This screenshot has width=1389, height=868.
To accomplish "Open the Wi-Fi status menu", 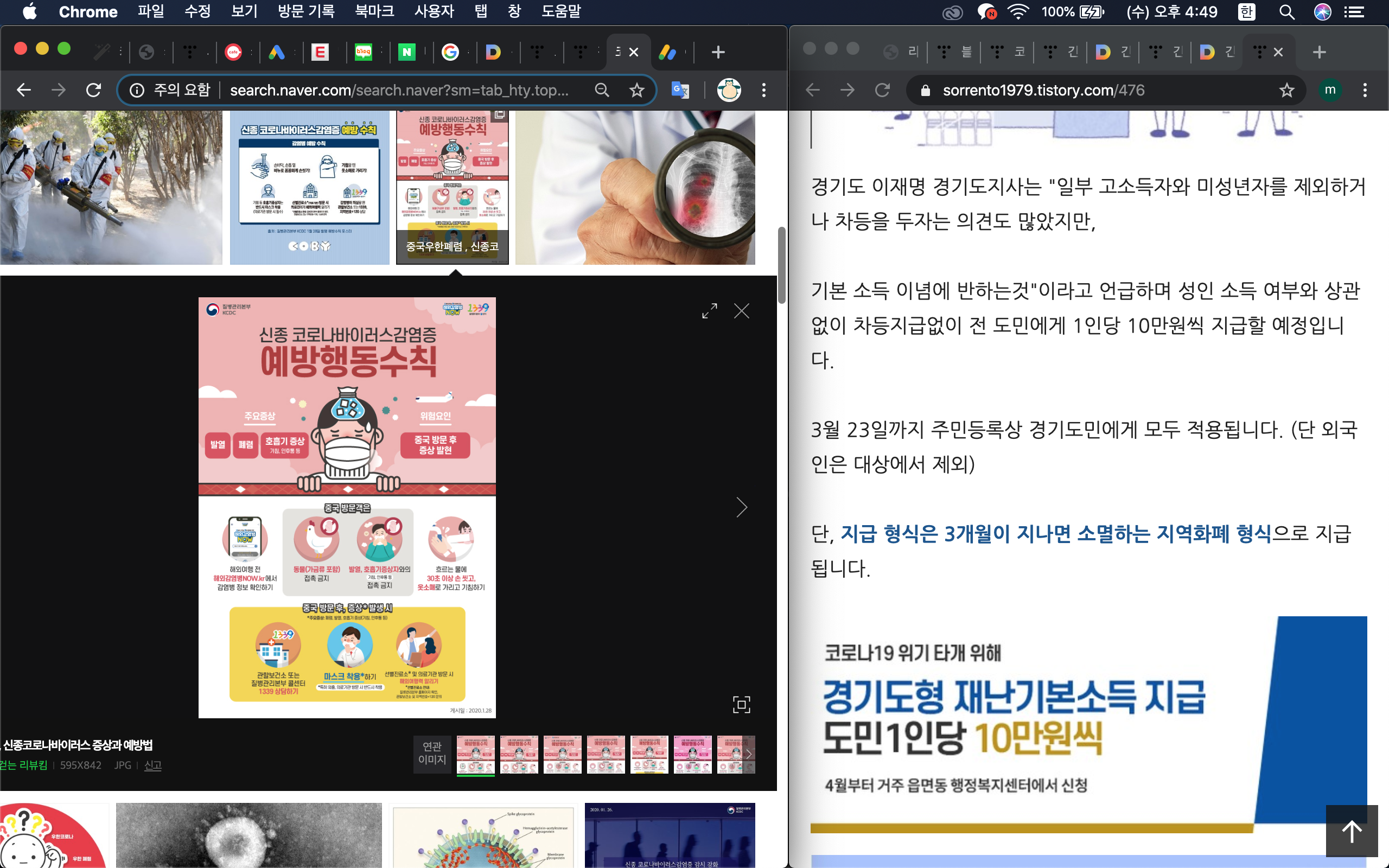I will pyautogui.click(x=1018, y=11).
